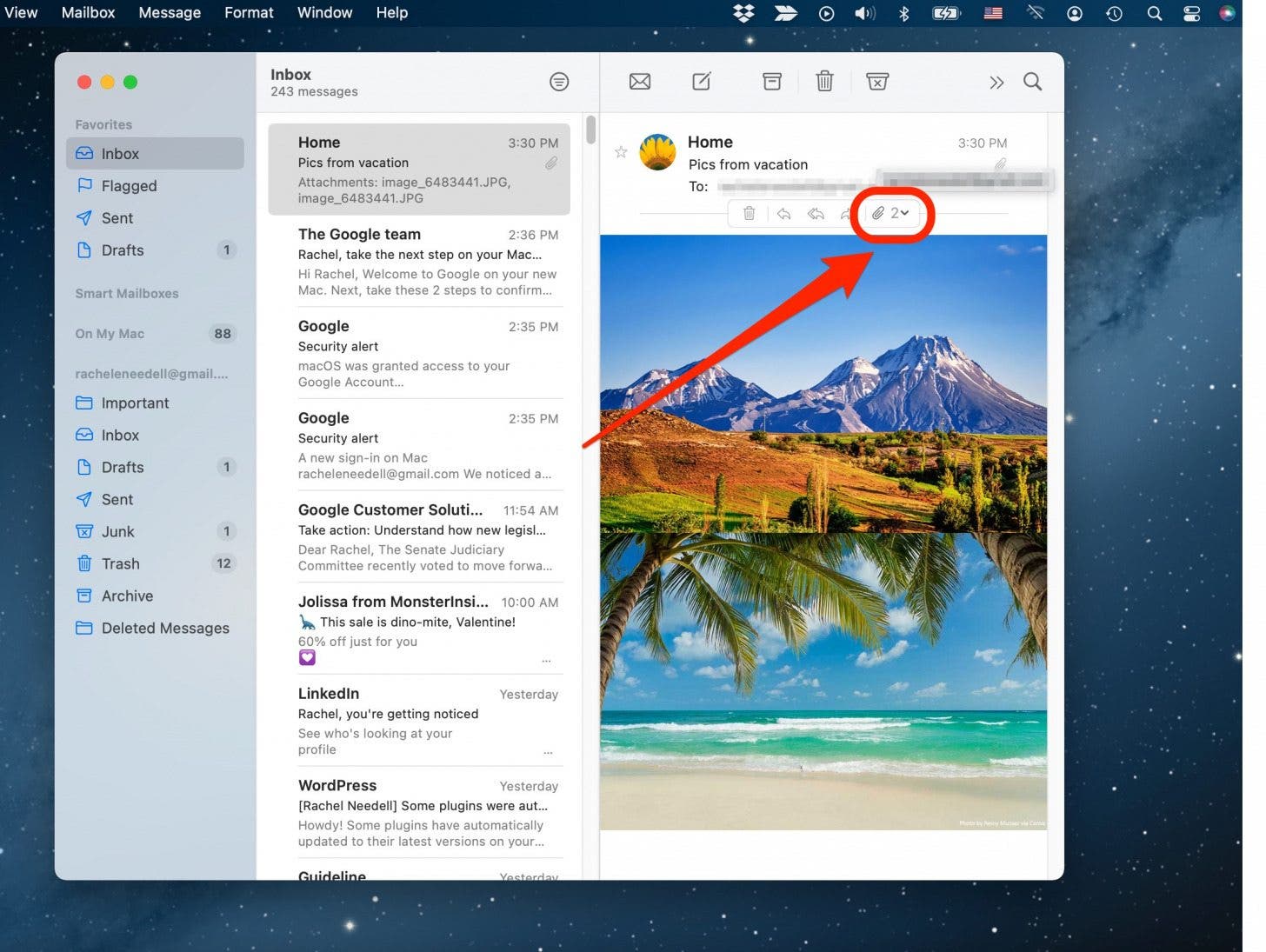Expand hidden toolbar items chevron
This screenshot has height=952, width=1266.
996,83
